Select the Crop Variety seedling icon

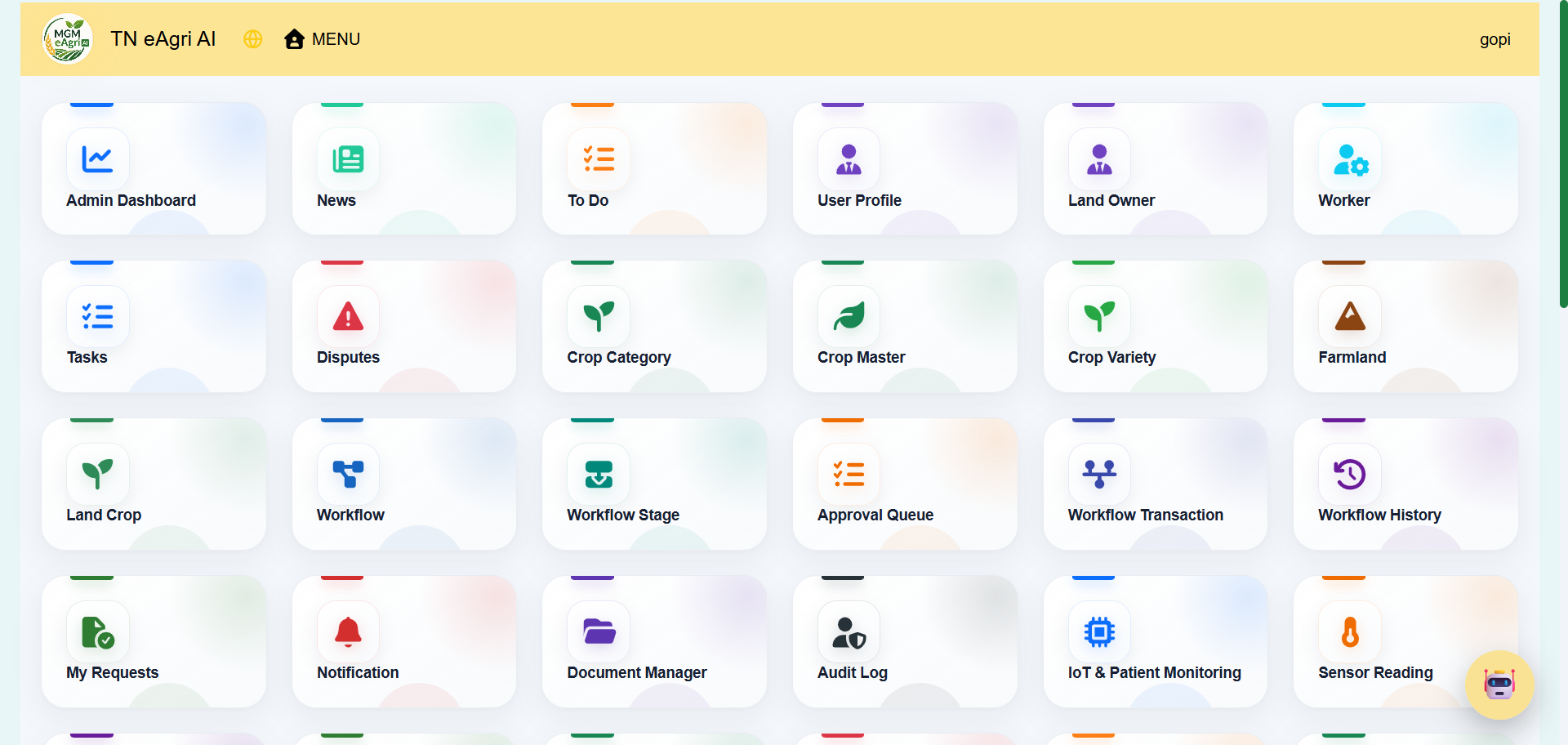(x=1099, y=316)
